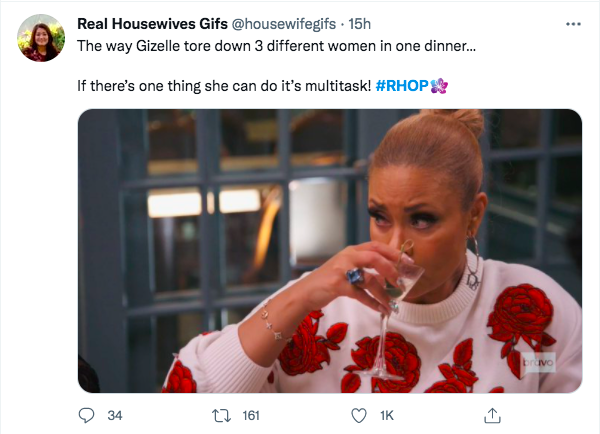Click the Real Housewives Gifs profile avatar
The image size is (600, 434).
[x=42, y=37]
